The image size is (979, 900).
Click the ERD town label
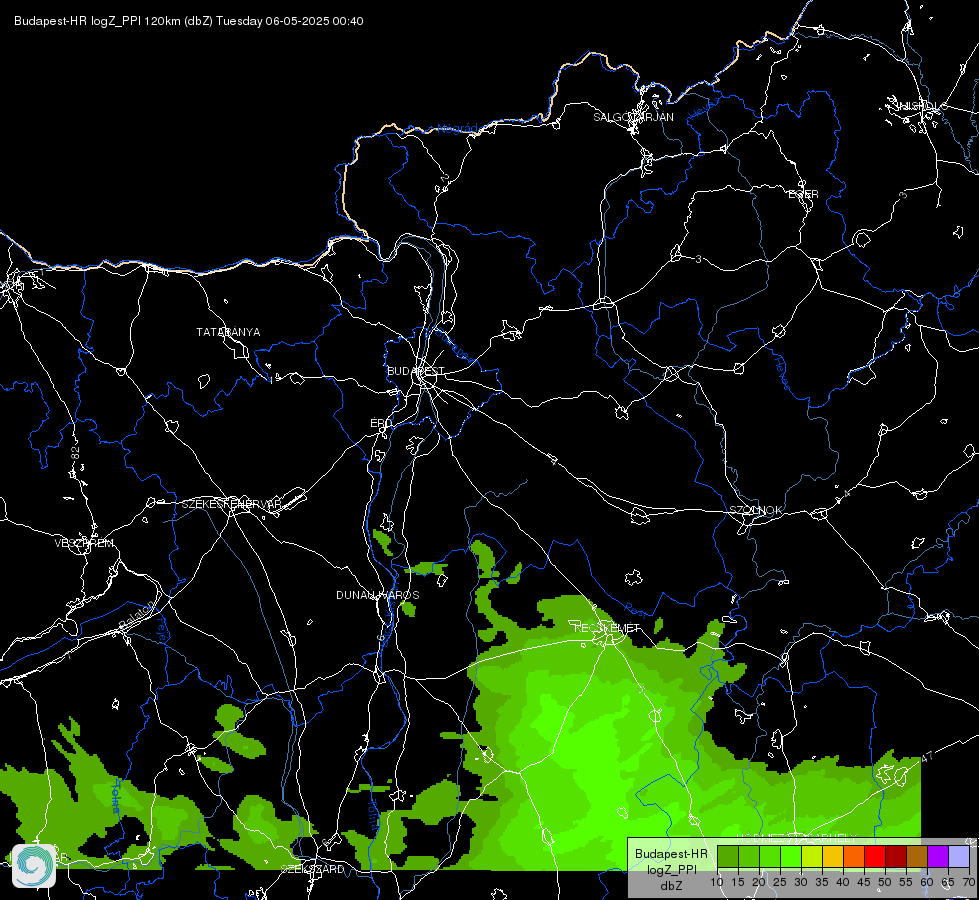(380, 423)
